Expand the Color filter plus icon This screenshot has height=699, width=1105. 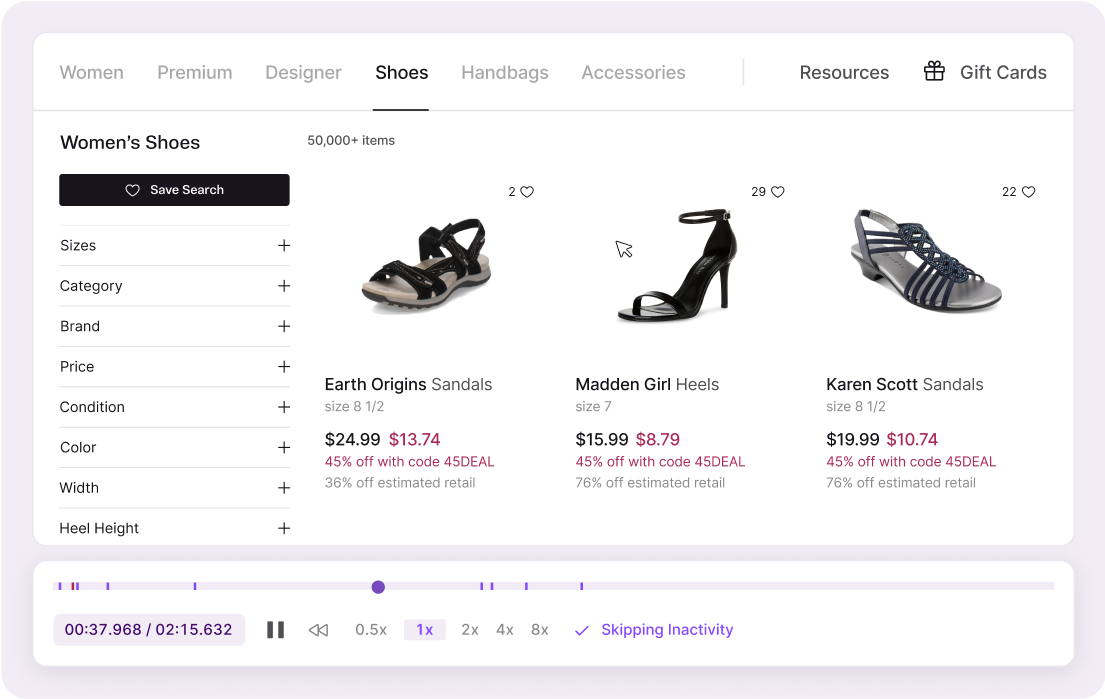click(284, 448)
